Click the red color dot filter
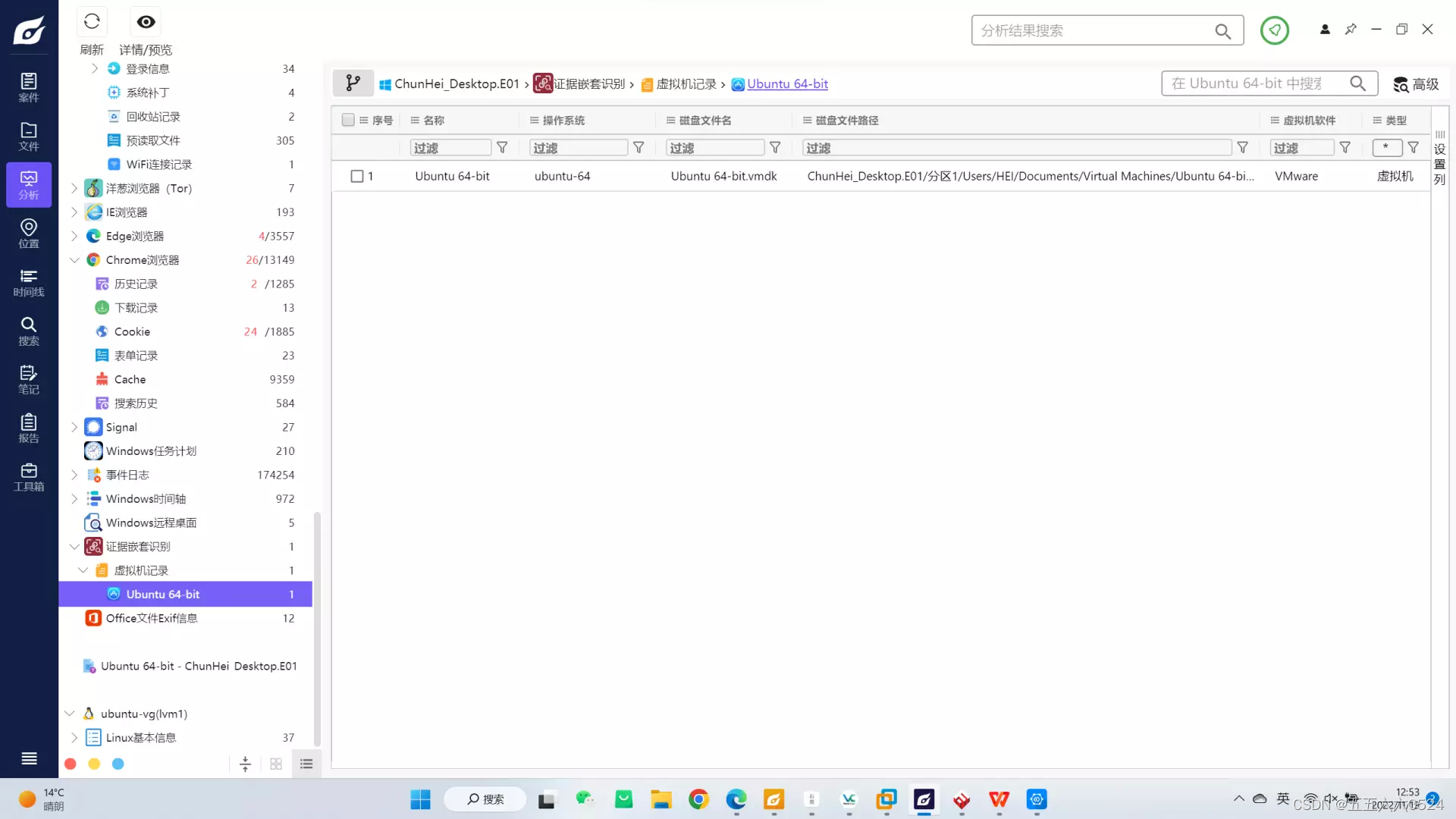 tap(71, 764)
